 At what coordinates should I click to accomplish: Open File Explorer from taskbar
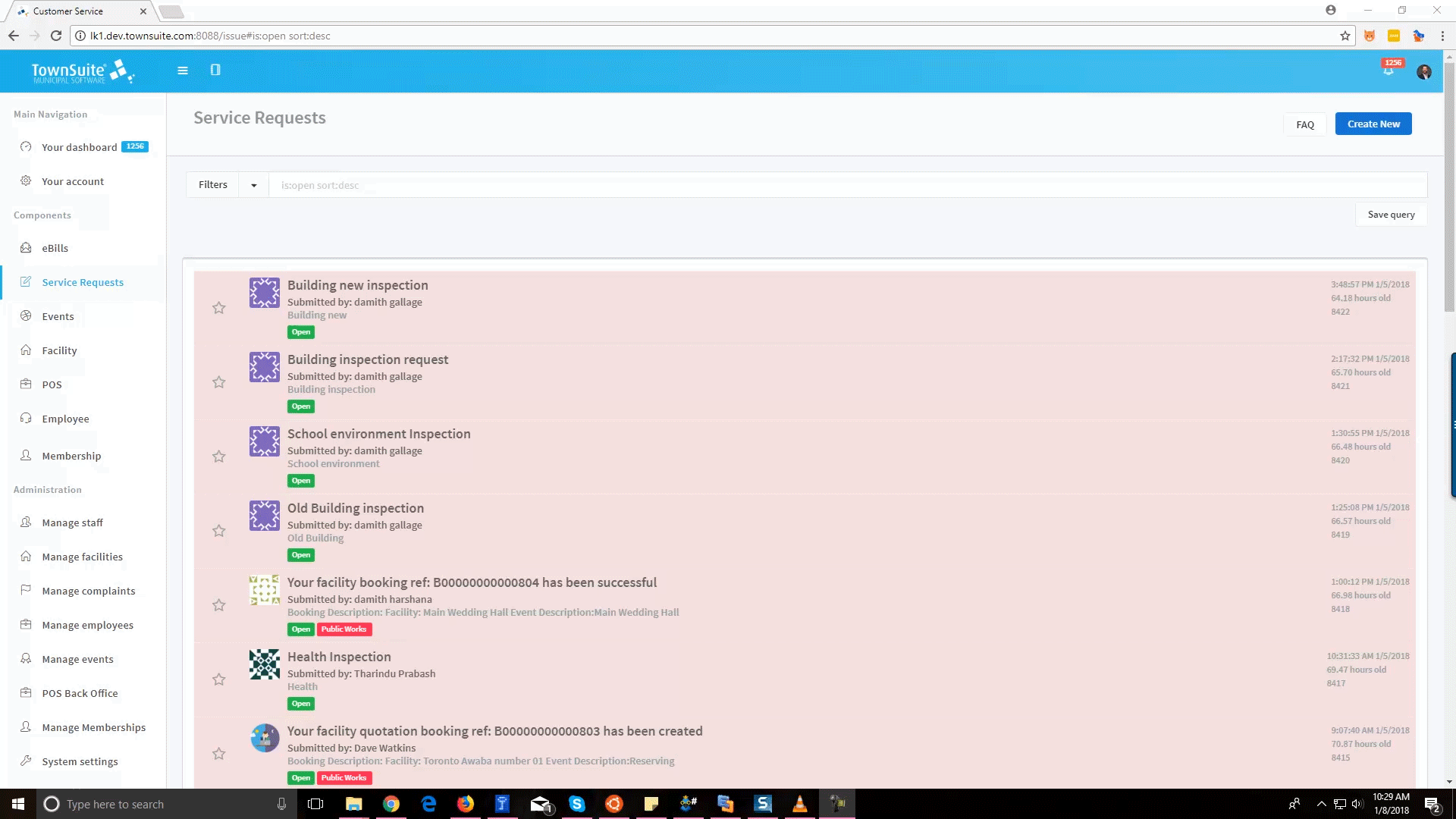pyautogui.click(x=354, y=804)
